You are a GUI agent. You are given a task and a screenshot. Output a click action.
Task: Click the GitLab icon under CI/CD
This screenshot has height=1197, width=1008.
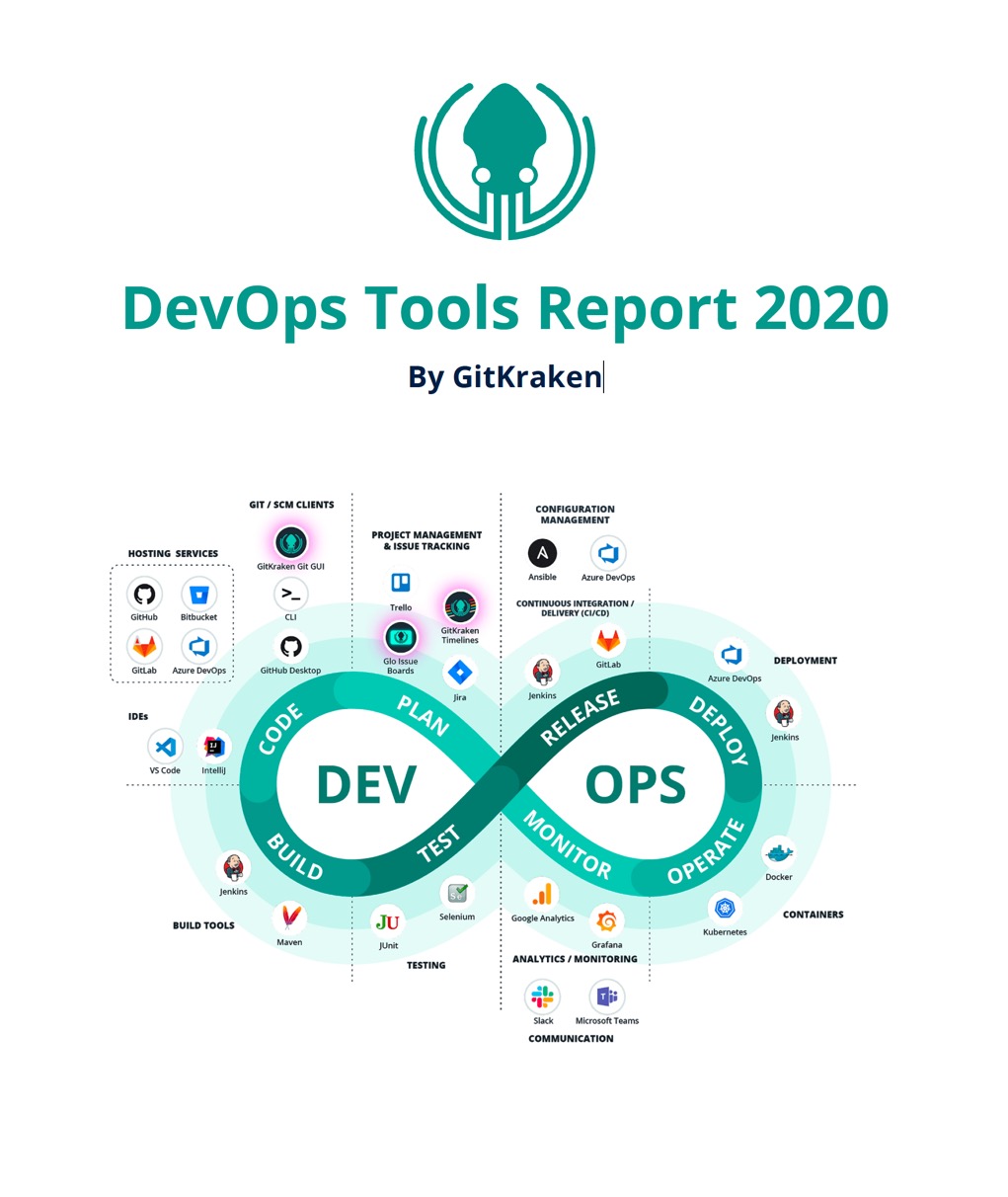click(x=608, y=641)
